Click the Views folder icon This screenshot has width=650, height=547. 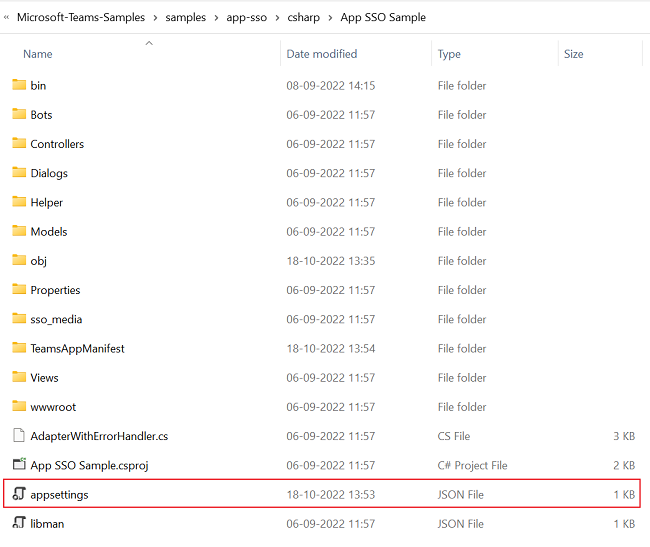[x=19, y=377]
